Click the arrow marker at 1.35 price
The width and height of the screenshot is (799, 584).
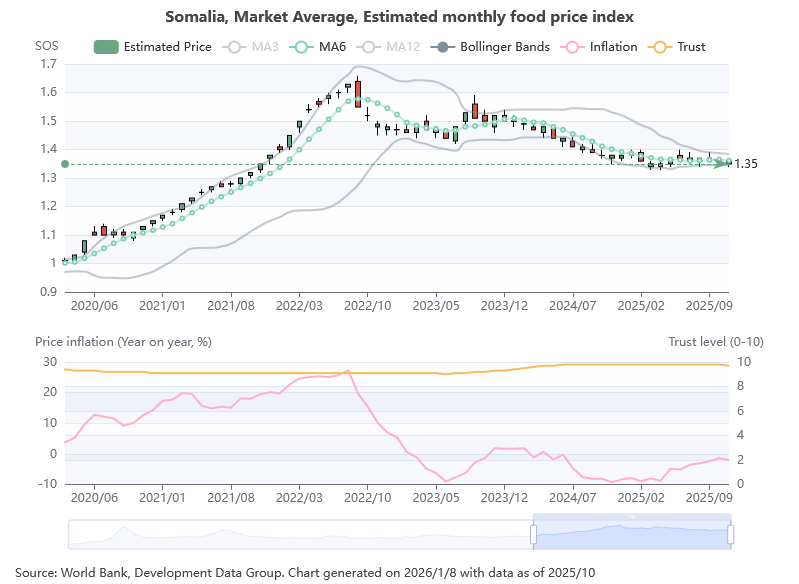(x=723, y=163)
